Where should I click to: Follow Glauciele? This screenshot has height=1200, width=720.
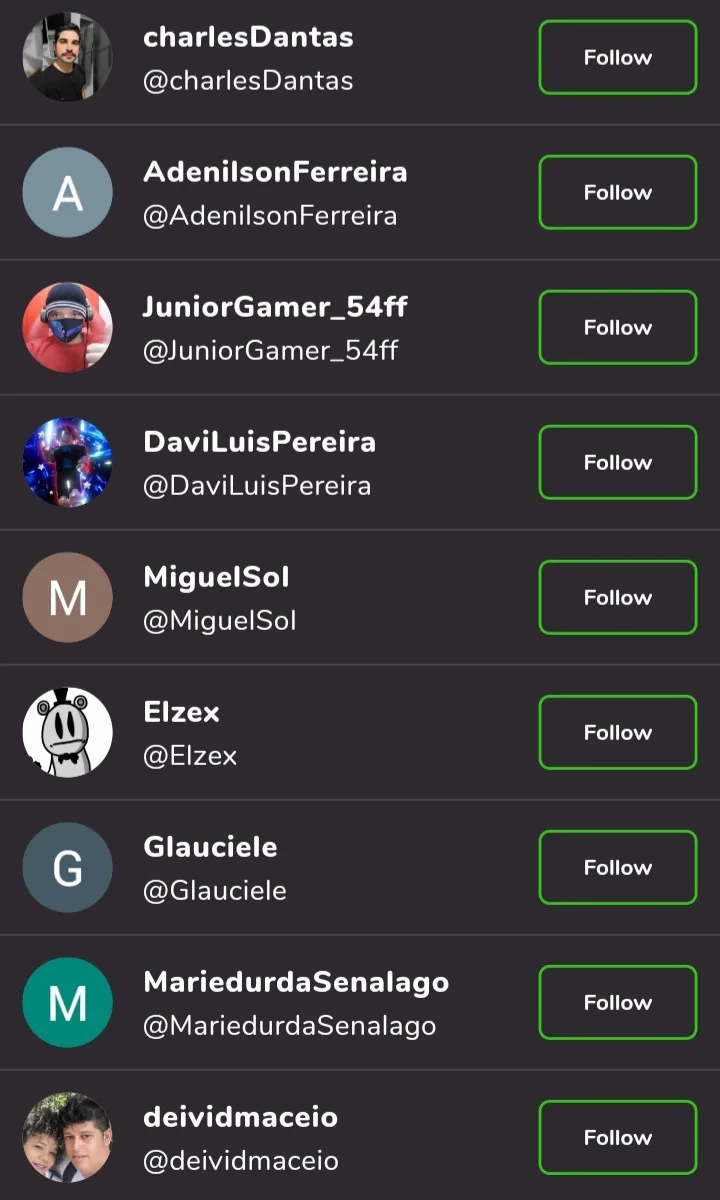(x=617, y=868)
